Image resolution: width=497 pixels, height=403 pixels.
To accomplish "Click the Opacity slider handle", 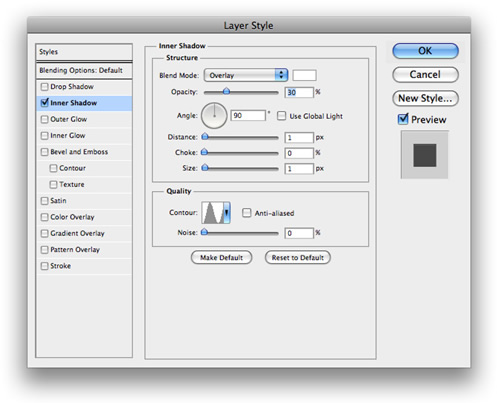I will coord(226,91).
